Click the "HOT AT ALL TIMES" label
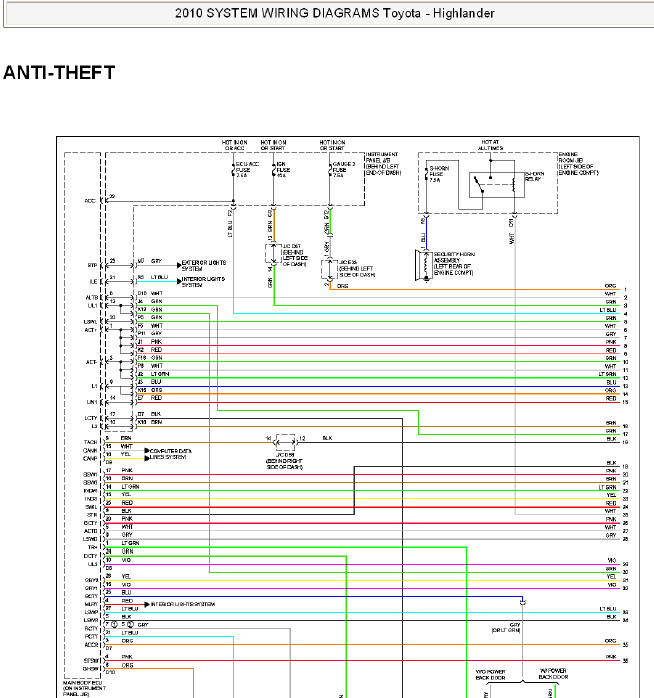 tap(490, 145)
